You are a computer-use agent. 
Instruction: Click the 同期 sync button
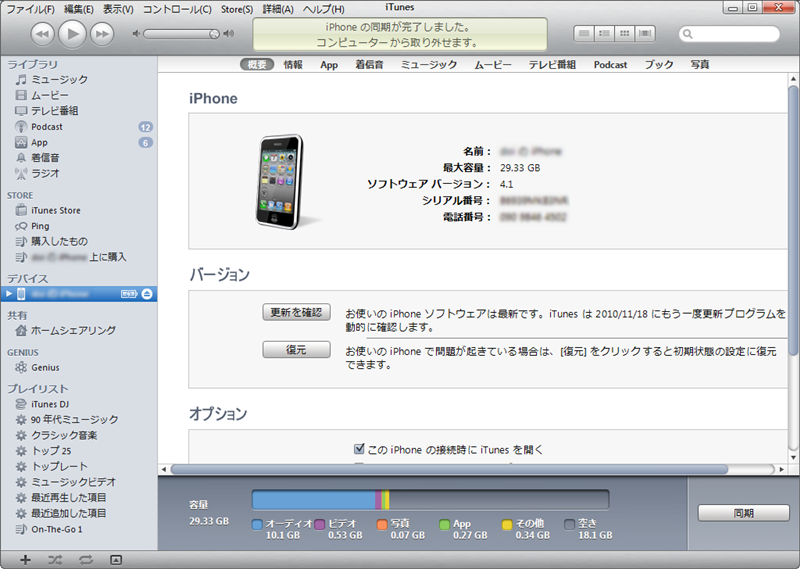click(743, 513)
